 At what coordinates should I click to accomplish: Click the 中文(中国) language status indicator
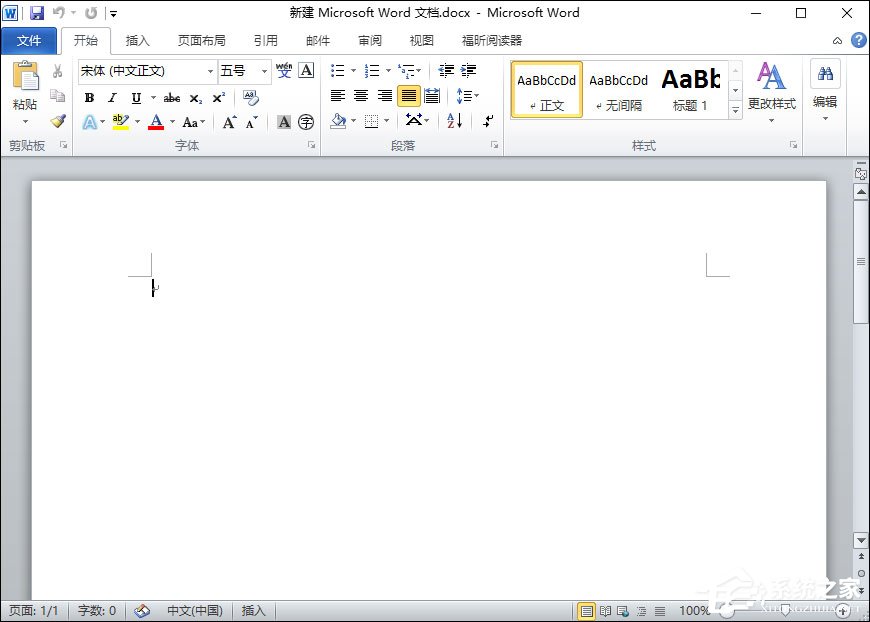(194, 610)
